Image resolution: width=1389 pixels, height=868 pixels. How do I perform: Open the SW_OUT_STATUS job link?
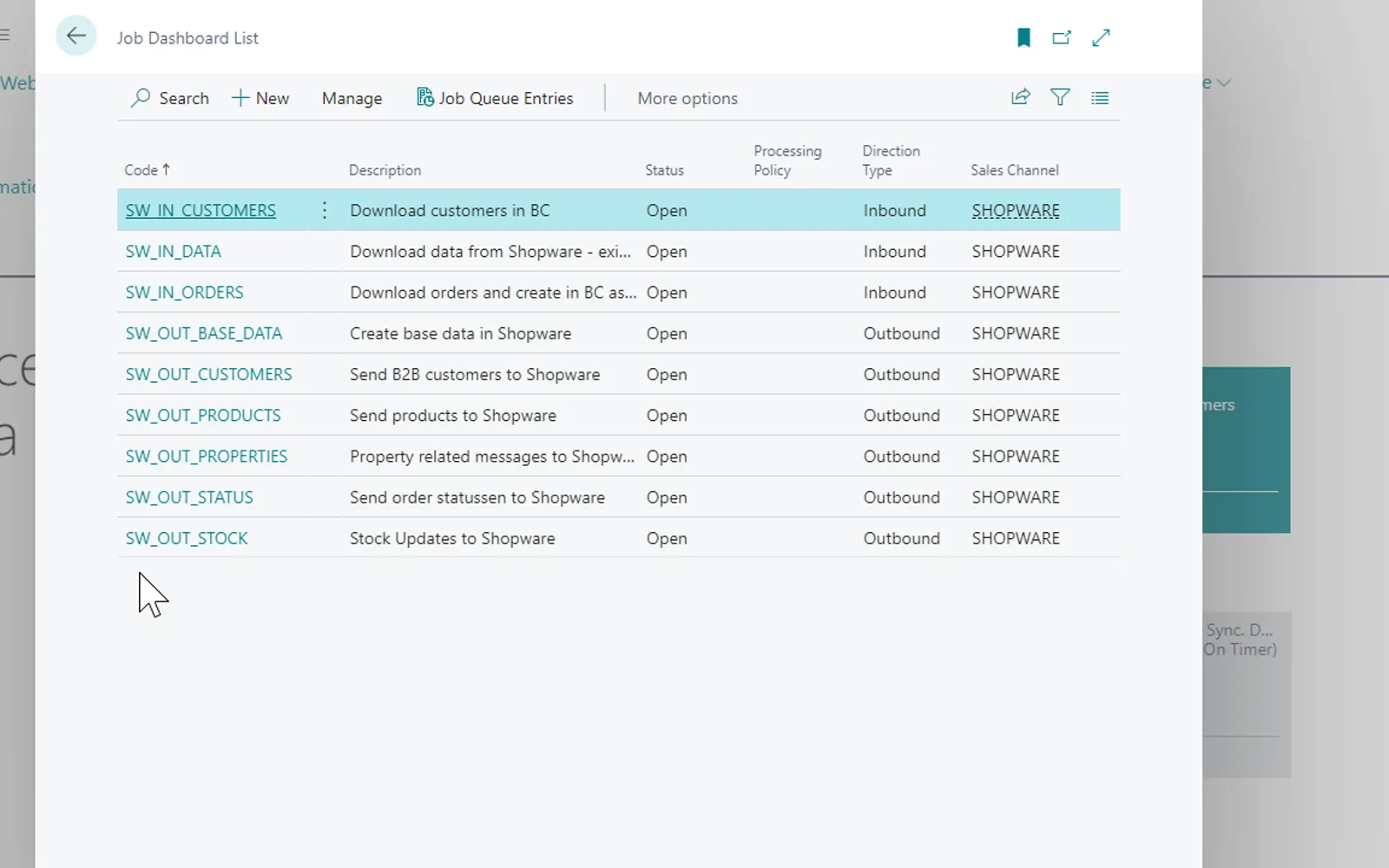[x=189, y=497]
